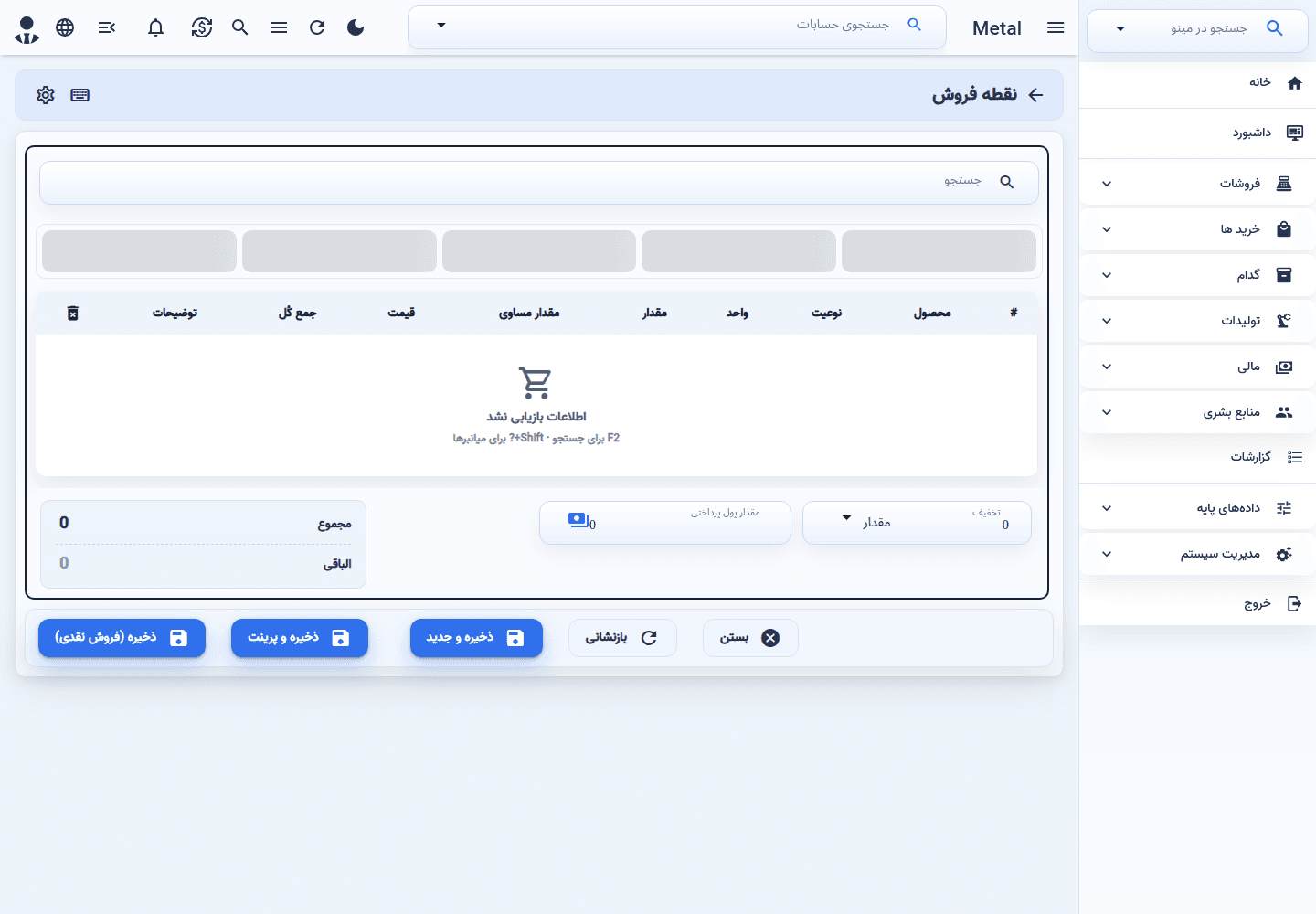
Task: Click the گدام warehouse box icon
Action: coord(1284,275)
